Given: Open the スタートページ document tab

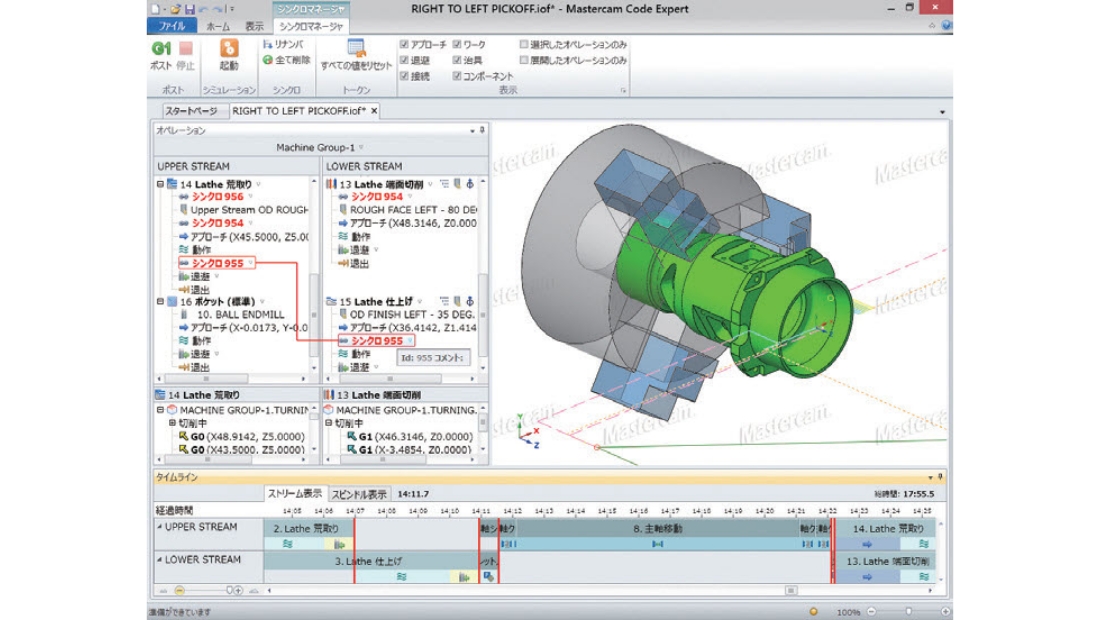Looking at the screenshot, I should click(192, 111).
